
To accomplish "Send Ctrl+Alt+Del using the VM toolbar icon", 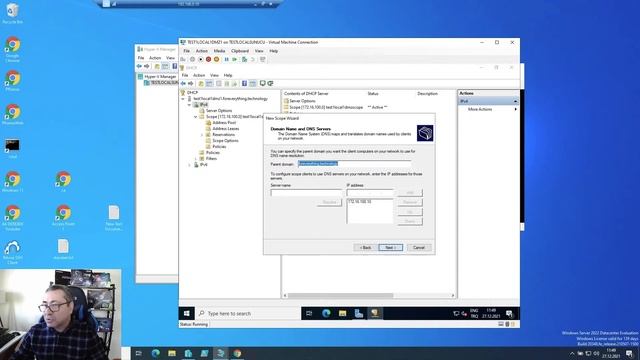I will 183,60.
